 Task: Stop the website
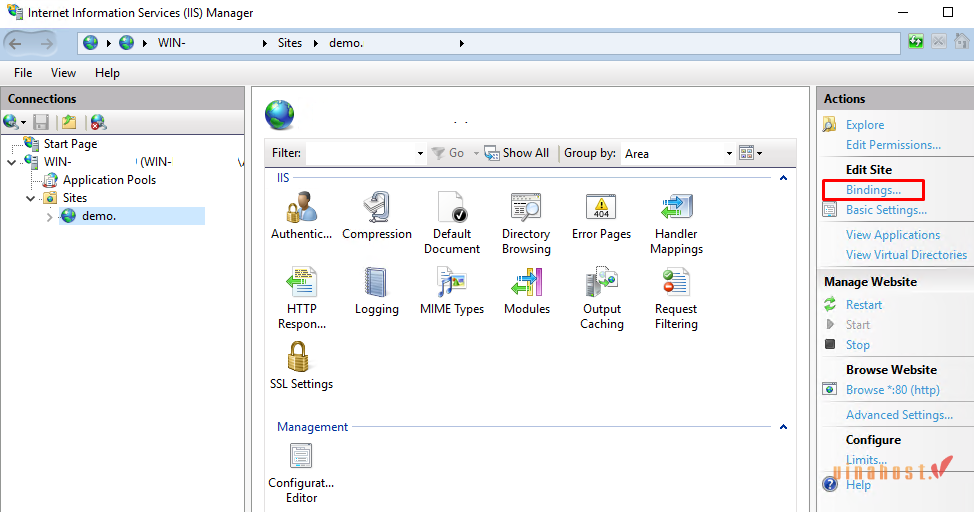pyautogui.click(x=857, y=345)
